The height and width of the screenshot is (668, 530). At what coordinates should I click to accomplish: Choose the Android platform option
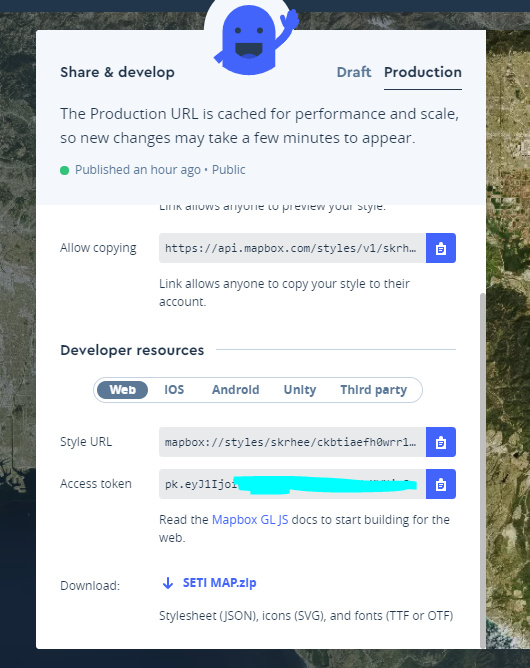pyautogui.click(x=236, y=390)
